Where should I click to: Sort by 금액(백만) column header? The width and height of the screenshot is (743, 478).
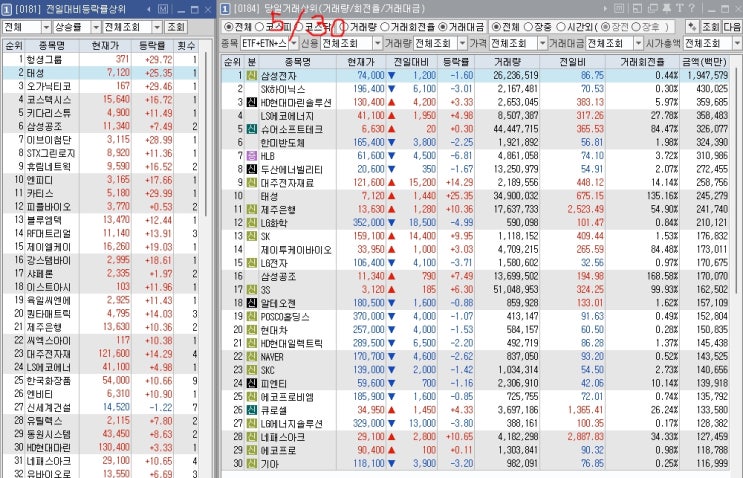point(704,62)
